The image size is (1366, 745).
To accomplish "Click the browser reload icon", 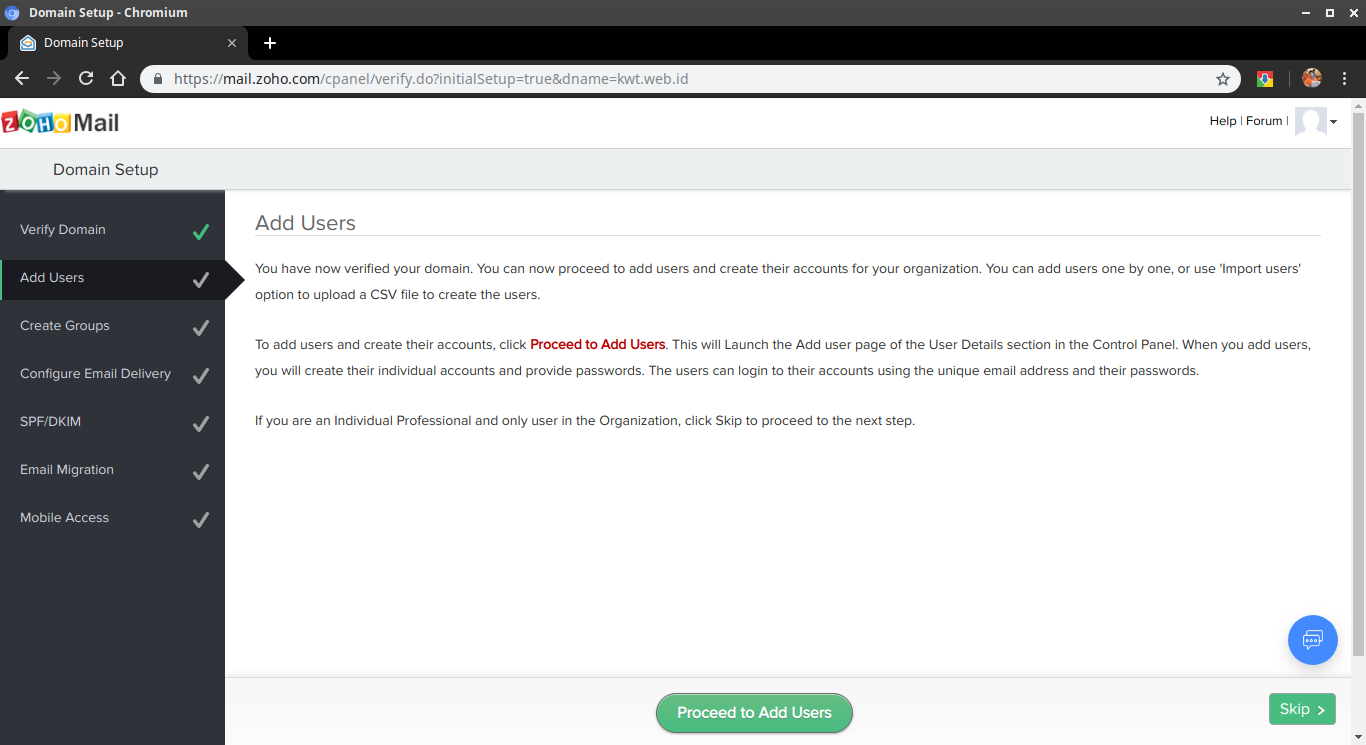I will point(86,79).
